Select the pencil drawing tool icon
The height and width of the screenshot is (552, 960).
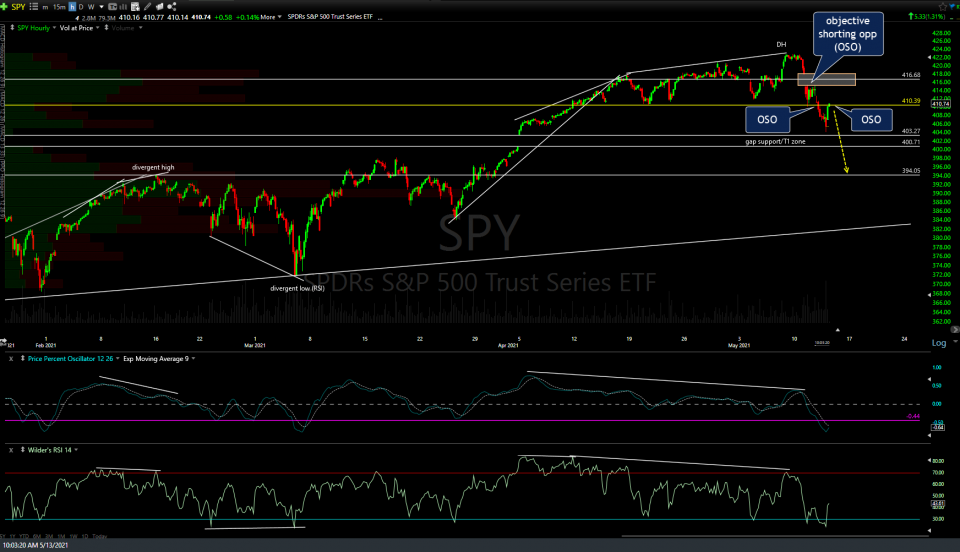[x=148, y=7]
